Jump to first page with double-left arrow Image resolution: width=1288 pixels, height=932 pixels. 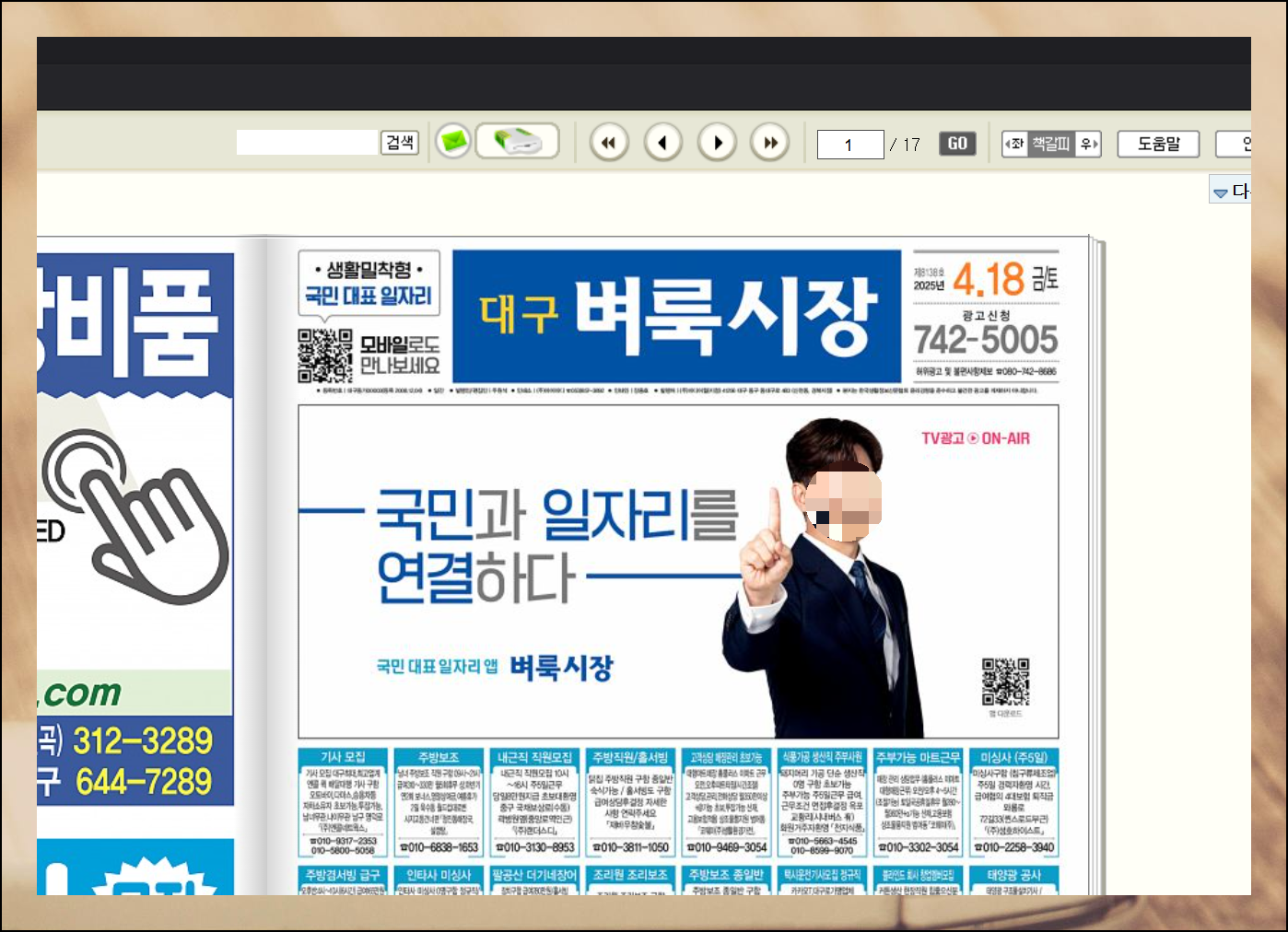click(x=608, y=143)
